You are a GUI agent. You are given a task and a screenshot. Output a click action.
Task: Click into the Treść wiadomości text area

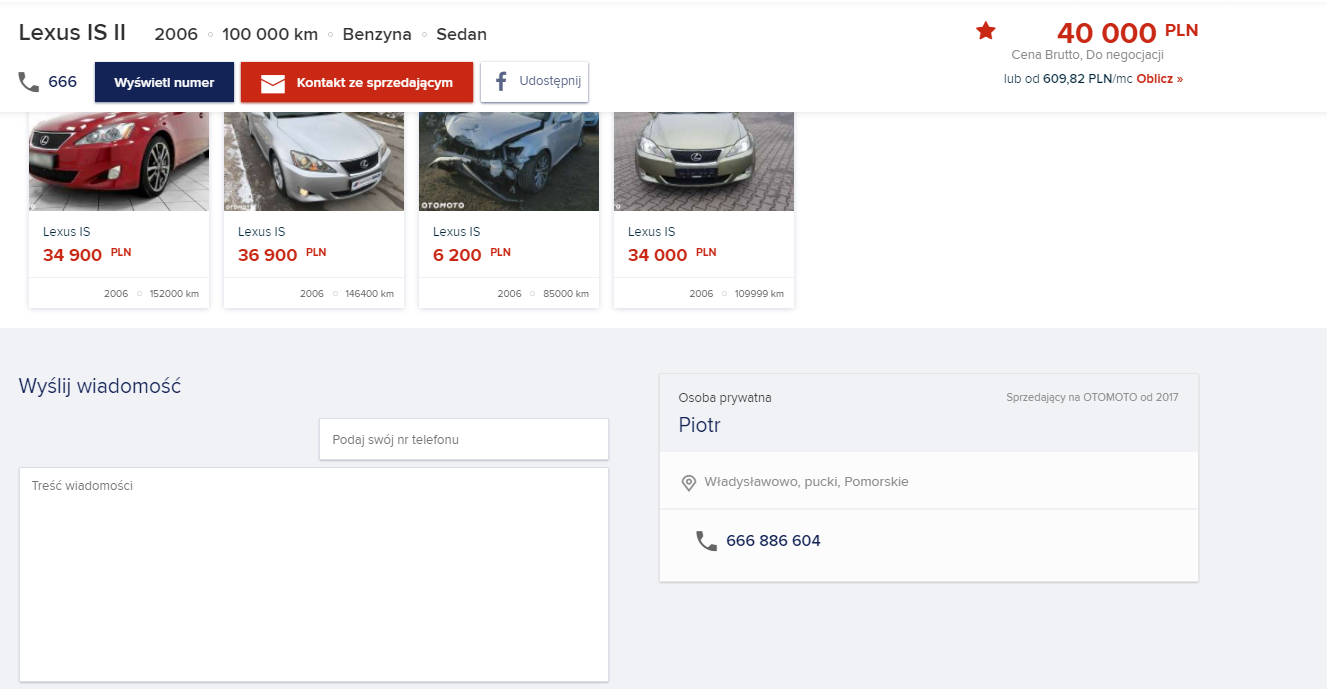pyautogui.click(x=314, y=575)
